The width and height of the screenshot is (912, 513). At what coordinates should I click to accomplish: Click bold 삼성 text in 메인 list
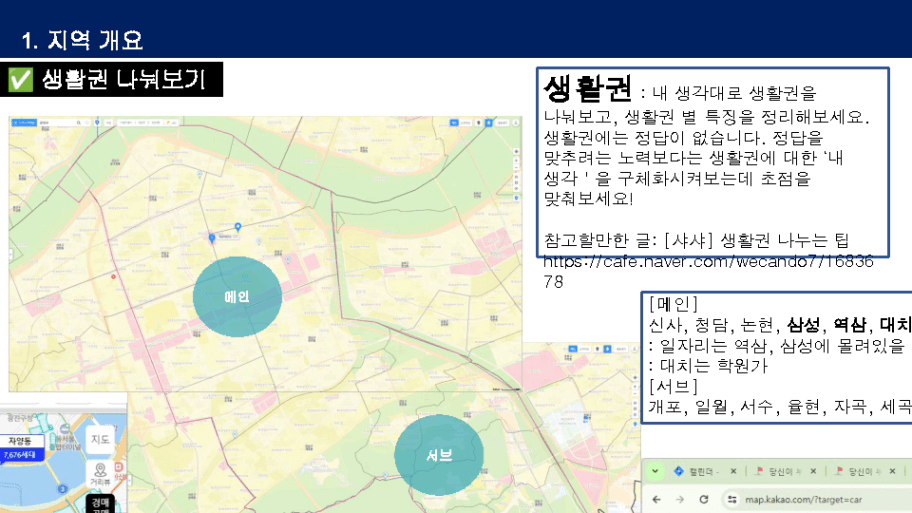(x=803, y=325)
